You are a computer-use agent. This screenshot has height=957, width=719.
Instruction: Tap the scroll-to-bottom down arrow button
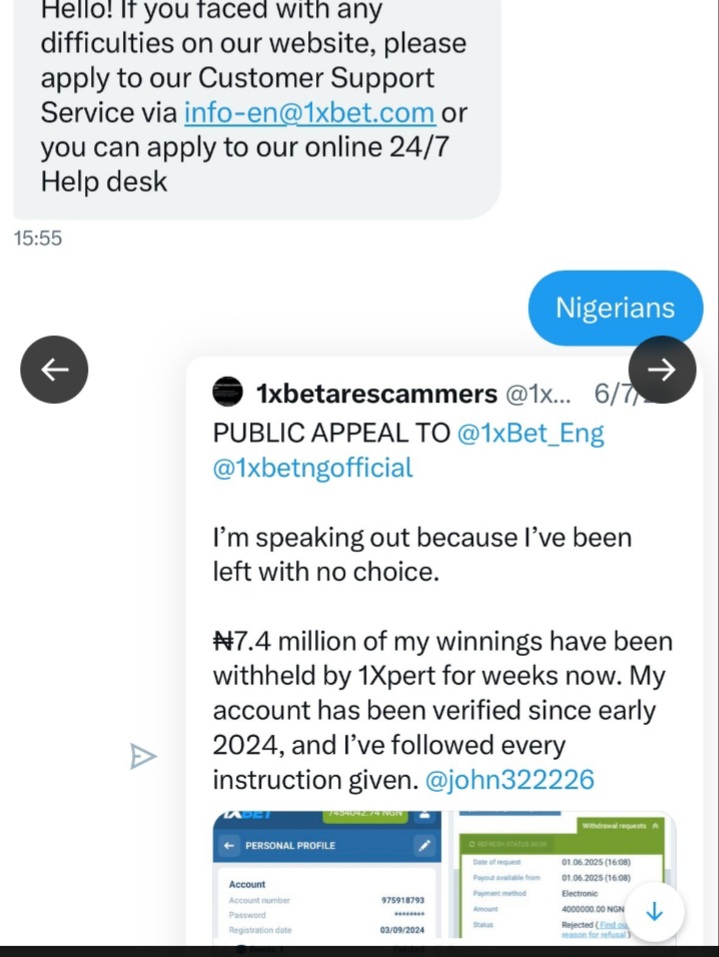coord(655,912)
